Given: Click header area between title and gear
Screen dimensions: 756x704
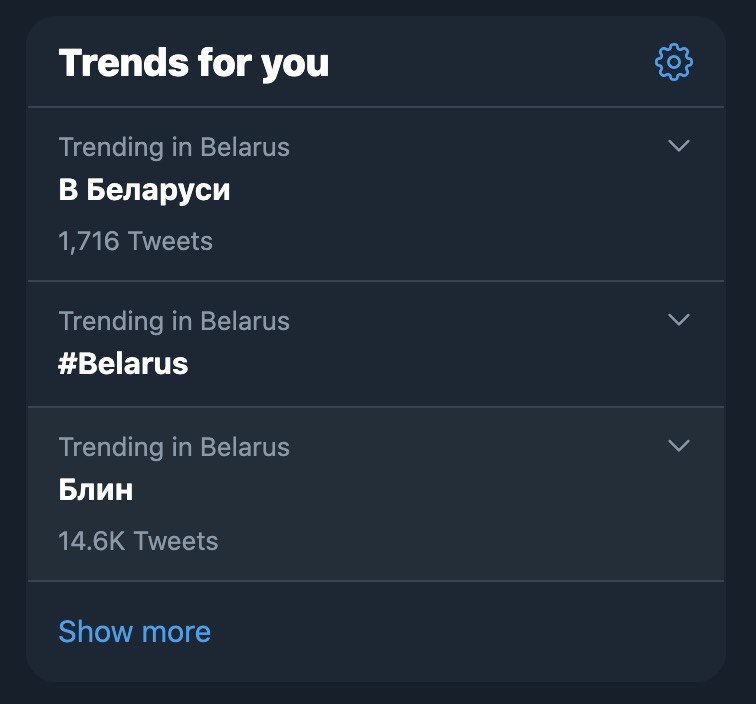Looking at the screenshot, I should [492, 63].
